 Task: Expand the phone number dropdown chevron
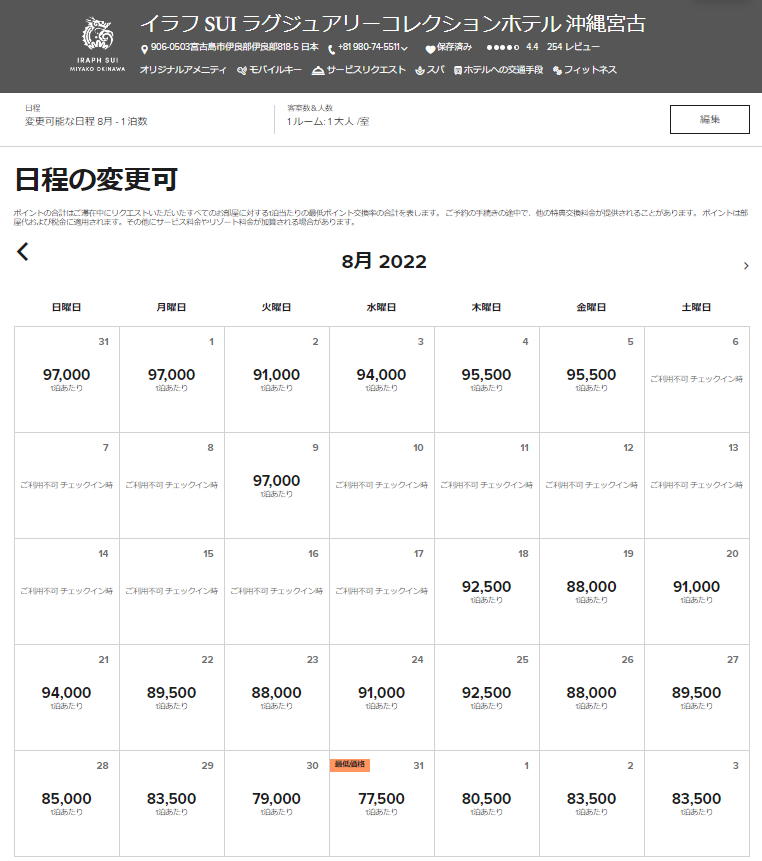click(405, 49)
